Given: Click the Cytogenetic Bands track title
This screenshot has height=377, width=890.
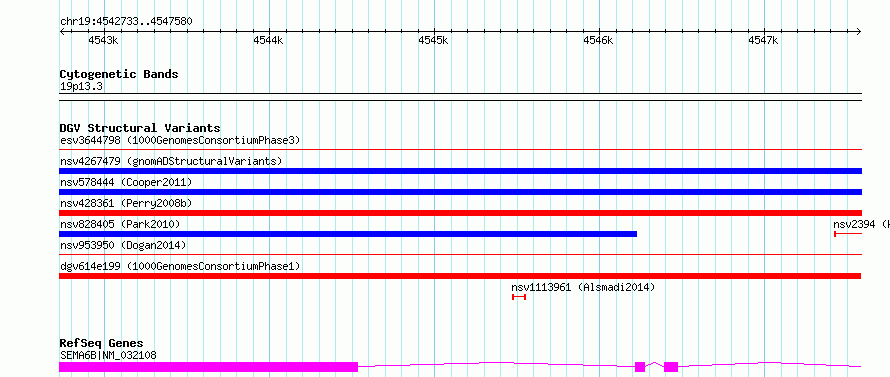Looking at the screenshot, I should pos(119,74).
